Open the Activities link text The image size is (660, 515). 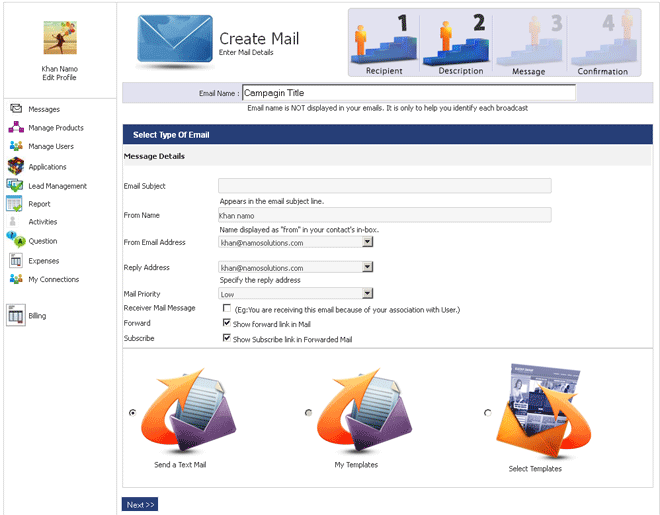coord(43,222)
